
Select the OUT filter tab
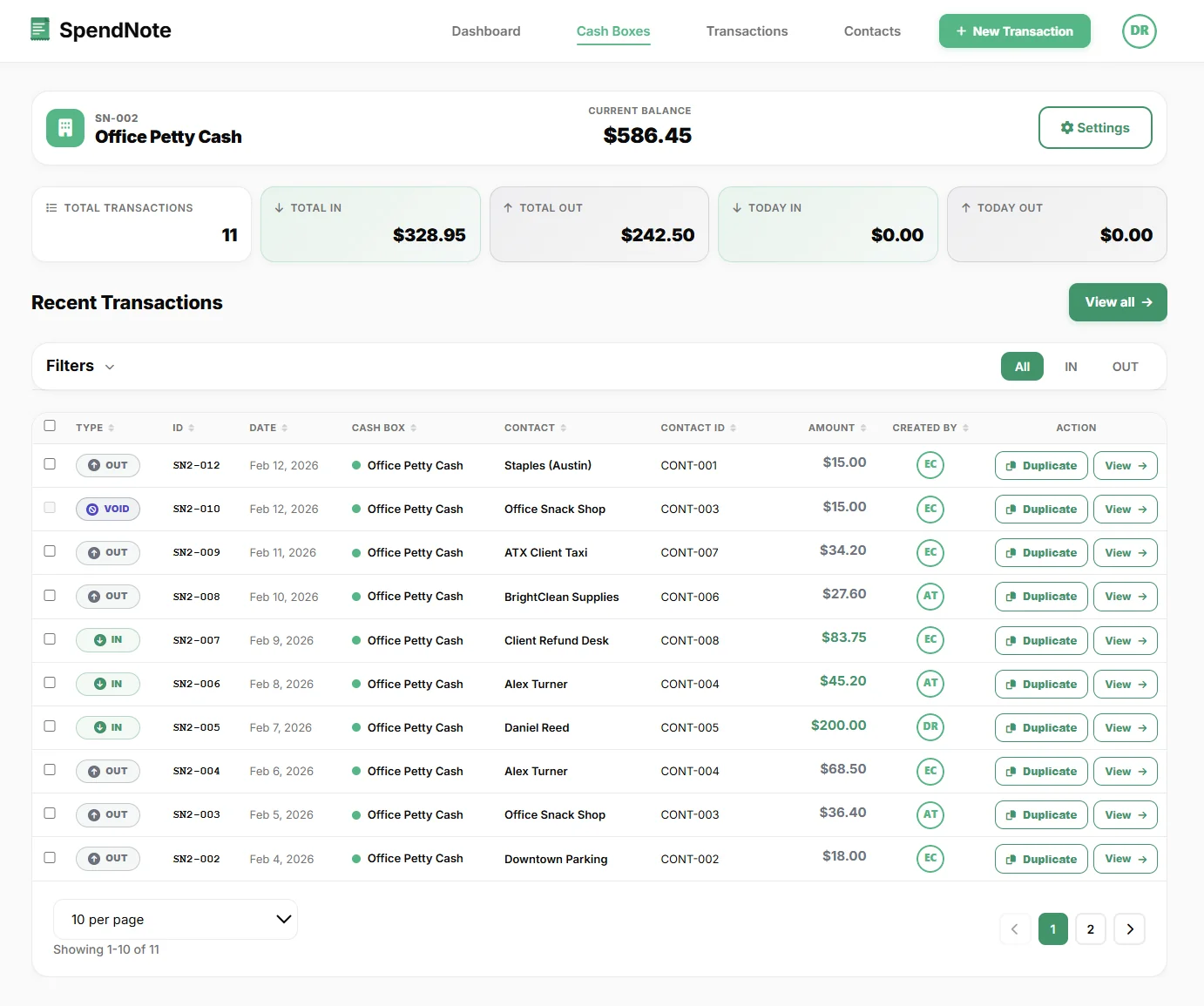[x=1125, y=366]
